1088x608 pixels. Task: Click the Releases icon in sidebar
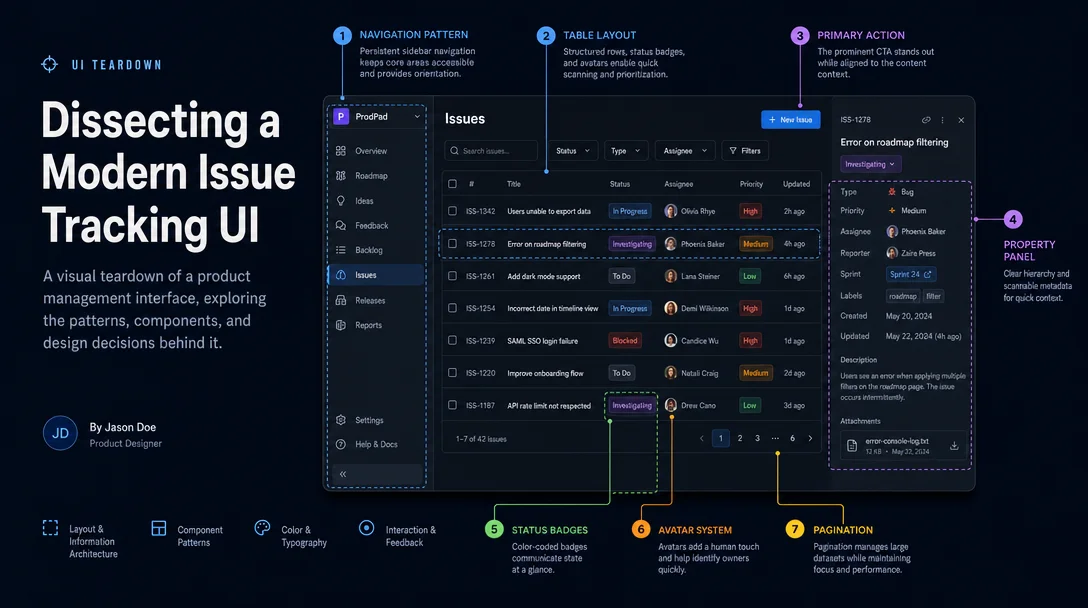[x=341, y=301]
